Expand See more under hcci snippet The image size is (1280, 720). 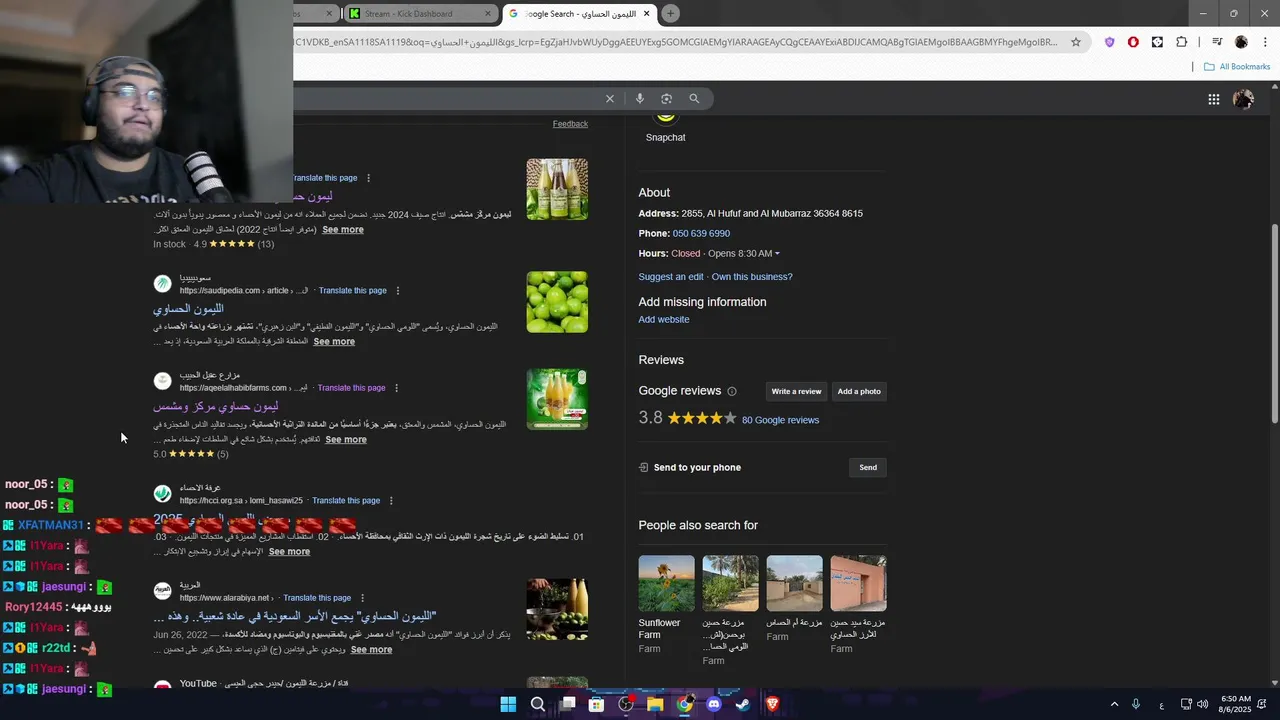click(289, 552)
